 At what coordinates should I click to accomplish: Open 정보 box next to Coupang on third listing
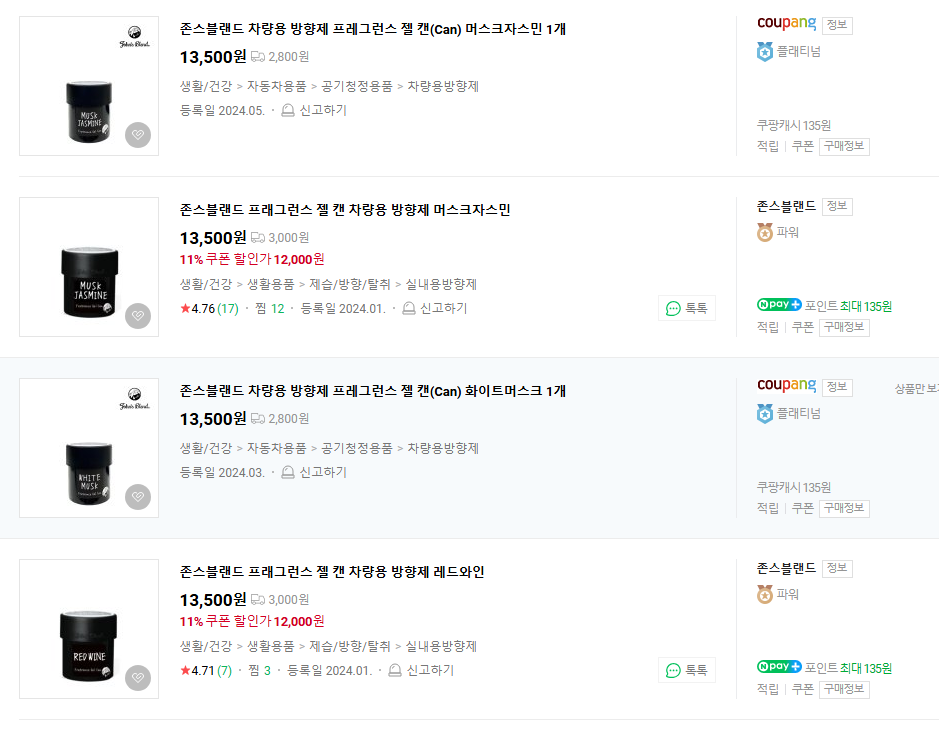click(x=837, y=387)
